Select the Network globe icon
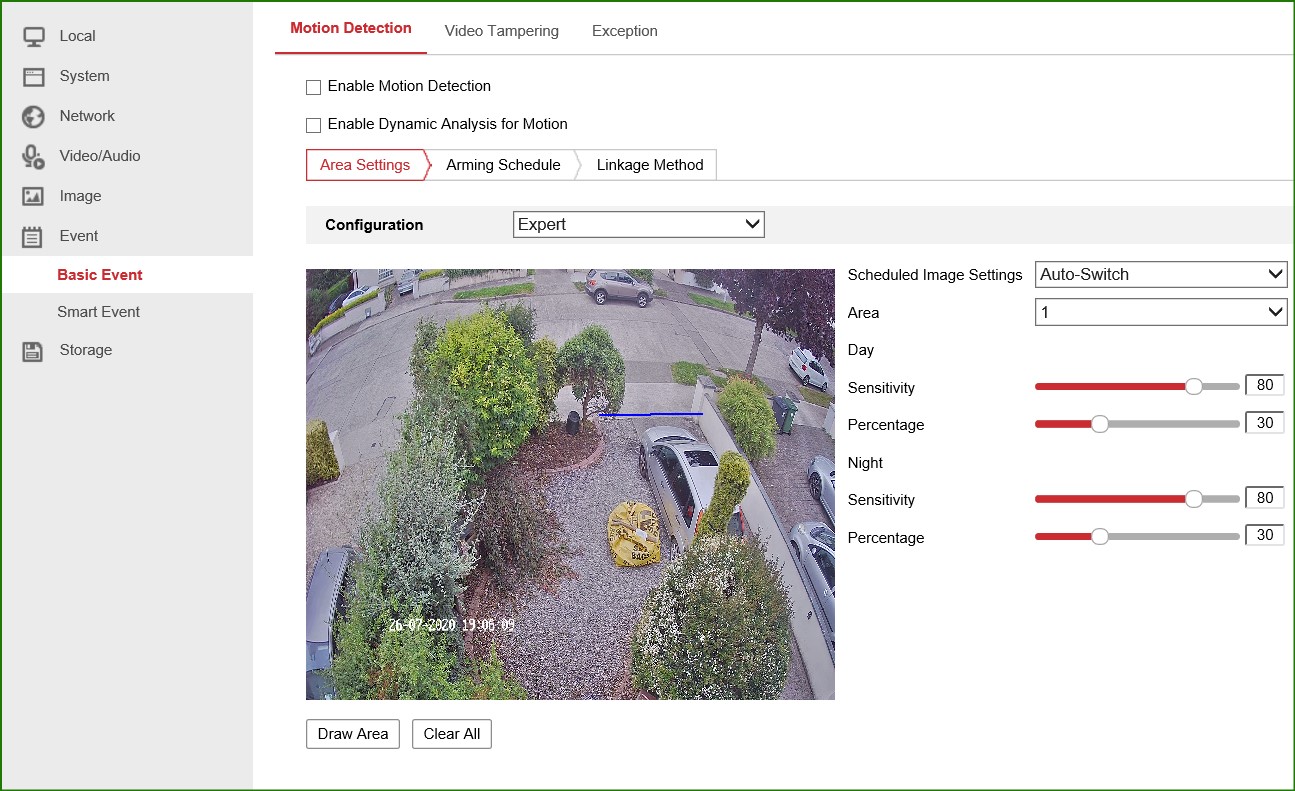1295x791 pixels. click(33, 117)
